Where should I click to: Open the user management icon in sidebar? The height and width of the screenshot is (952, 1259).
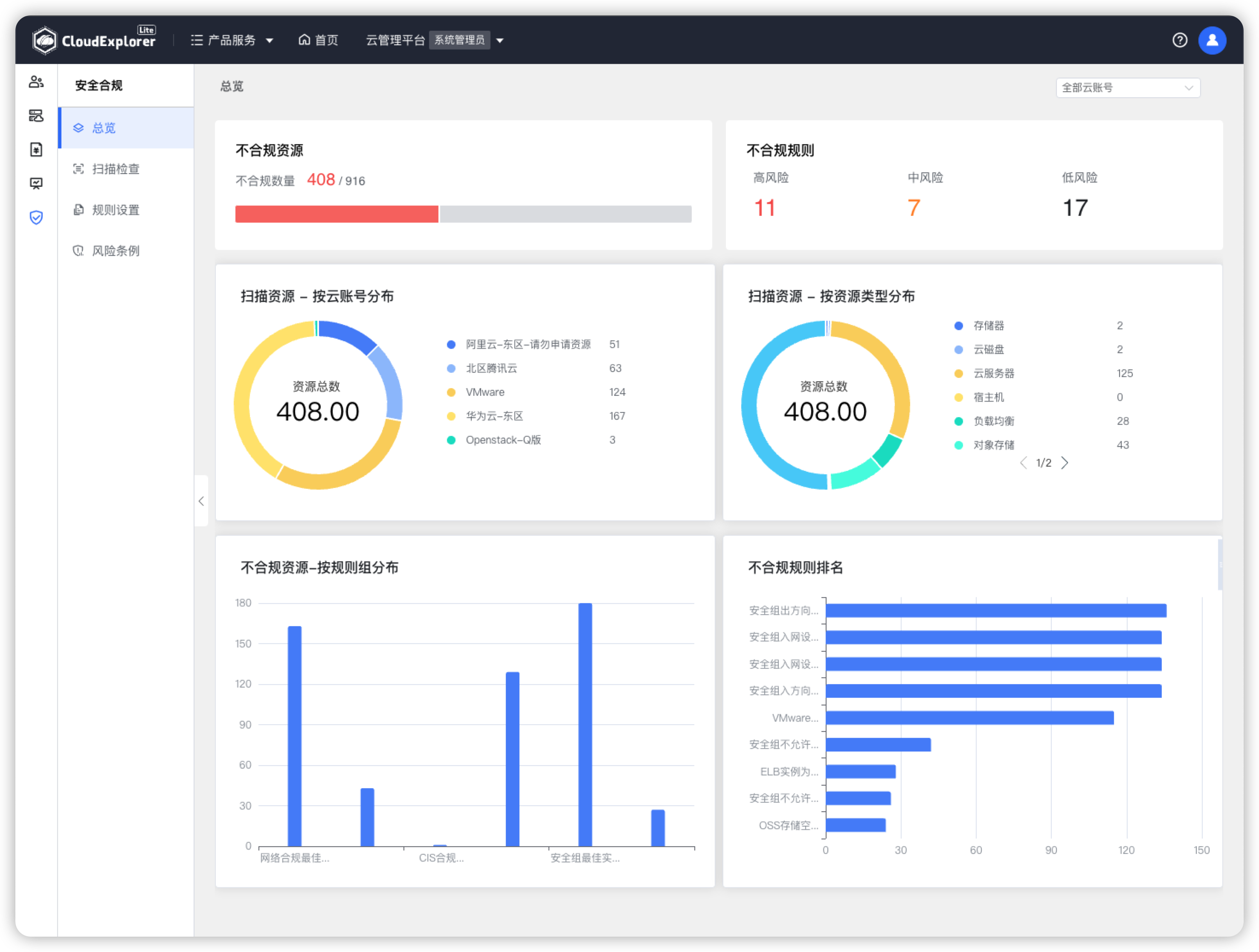tap(36, 81)
